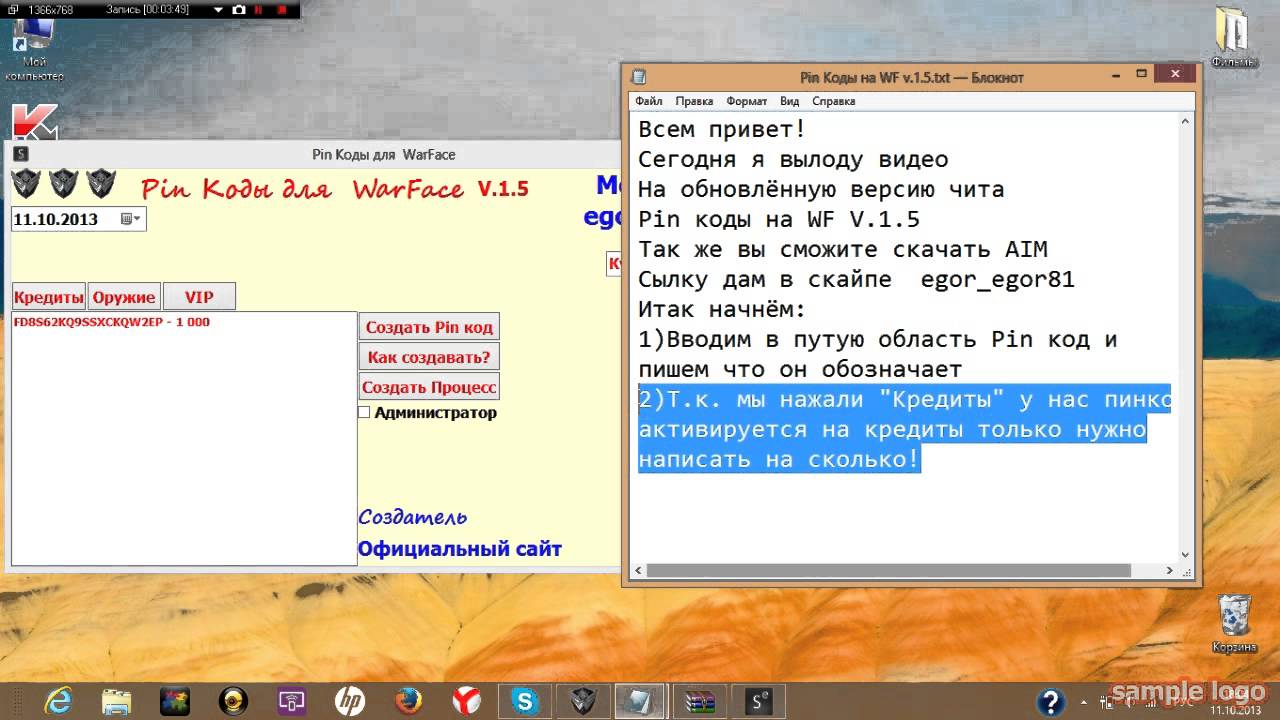This screenshot has width=1280, height=720.
Task: Open Notepad's Правка menu
Action: (694, 101)
